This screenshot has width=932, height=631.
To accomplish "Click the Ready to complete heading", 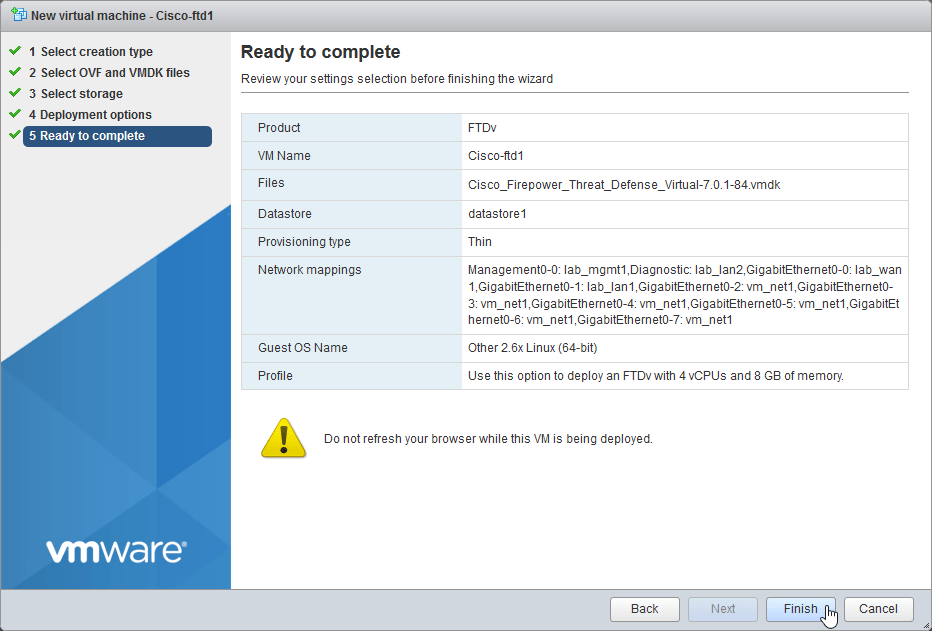I will tap(320, 52).
